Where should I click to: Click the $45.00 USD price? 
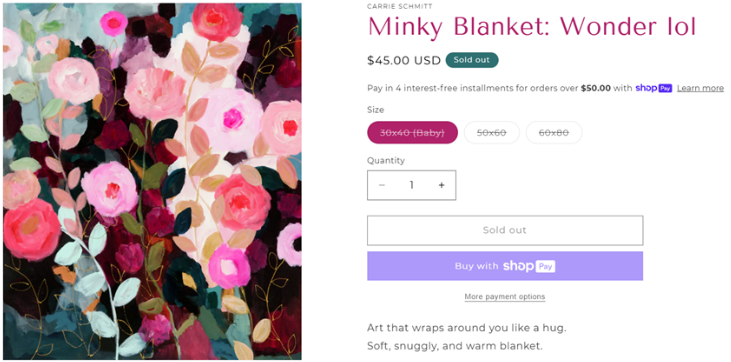(x=404, y=61)
